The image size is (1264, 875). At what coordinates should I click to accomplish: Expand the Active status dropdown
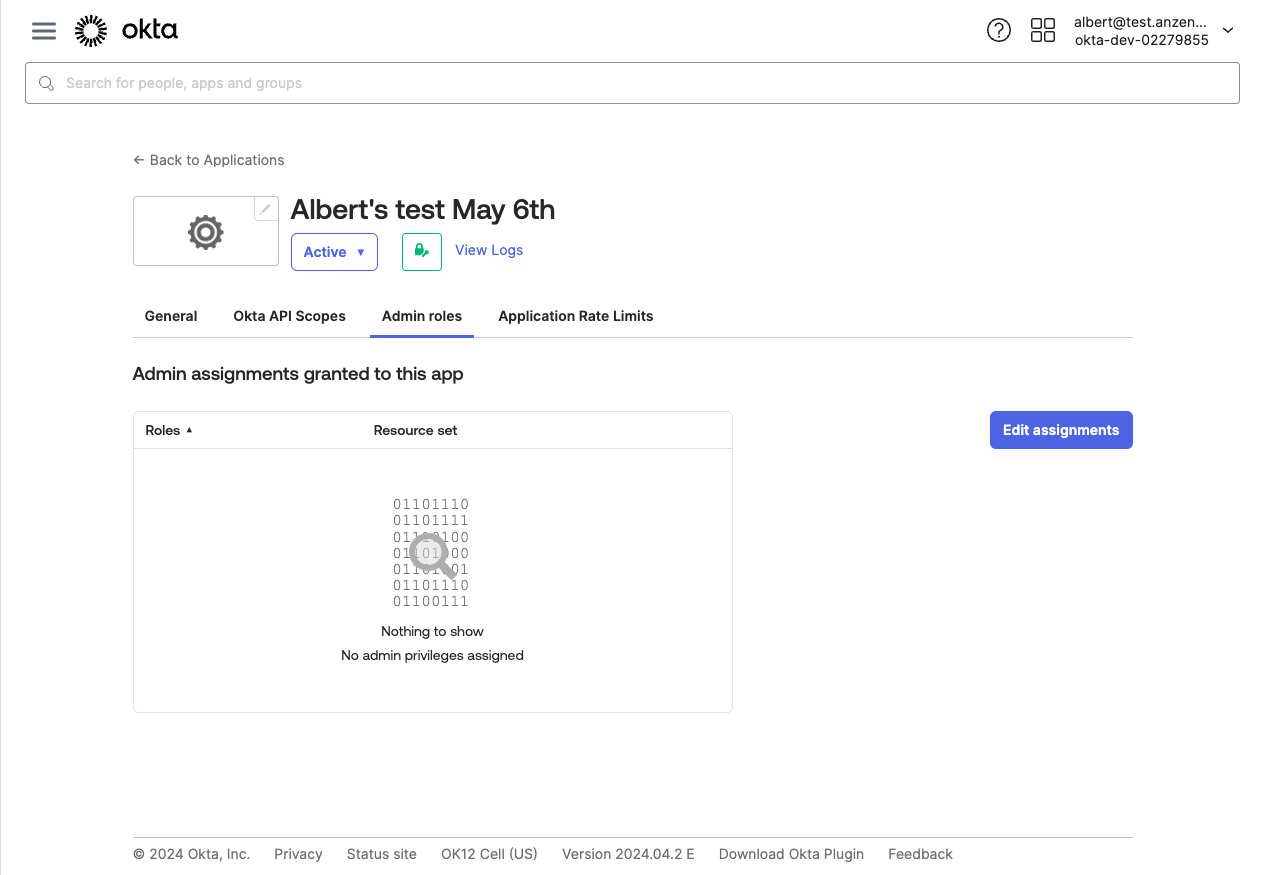tap(334, 252)
